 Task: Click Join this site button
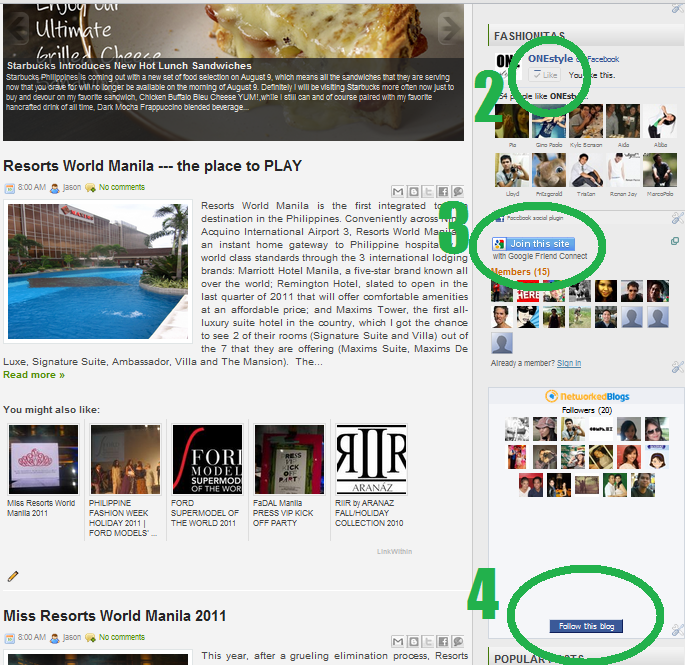click(x=533, y=244)
